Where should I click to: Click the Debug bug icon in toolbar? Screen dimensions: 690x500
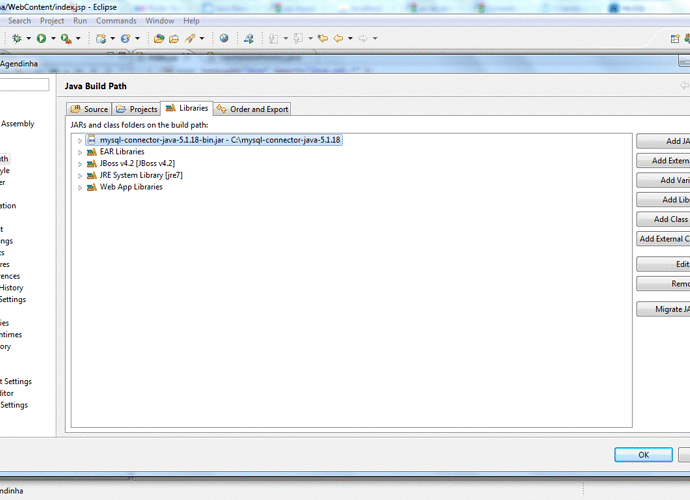[17, 39]
